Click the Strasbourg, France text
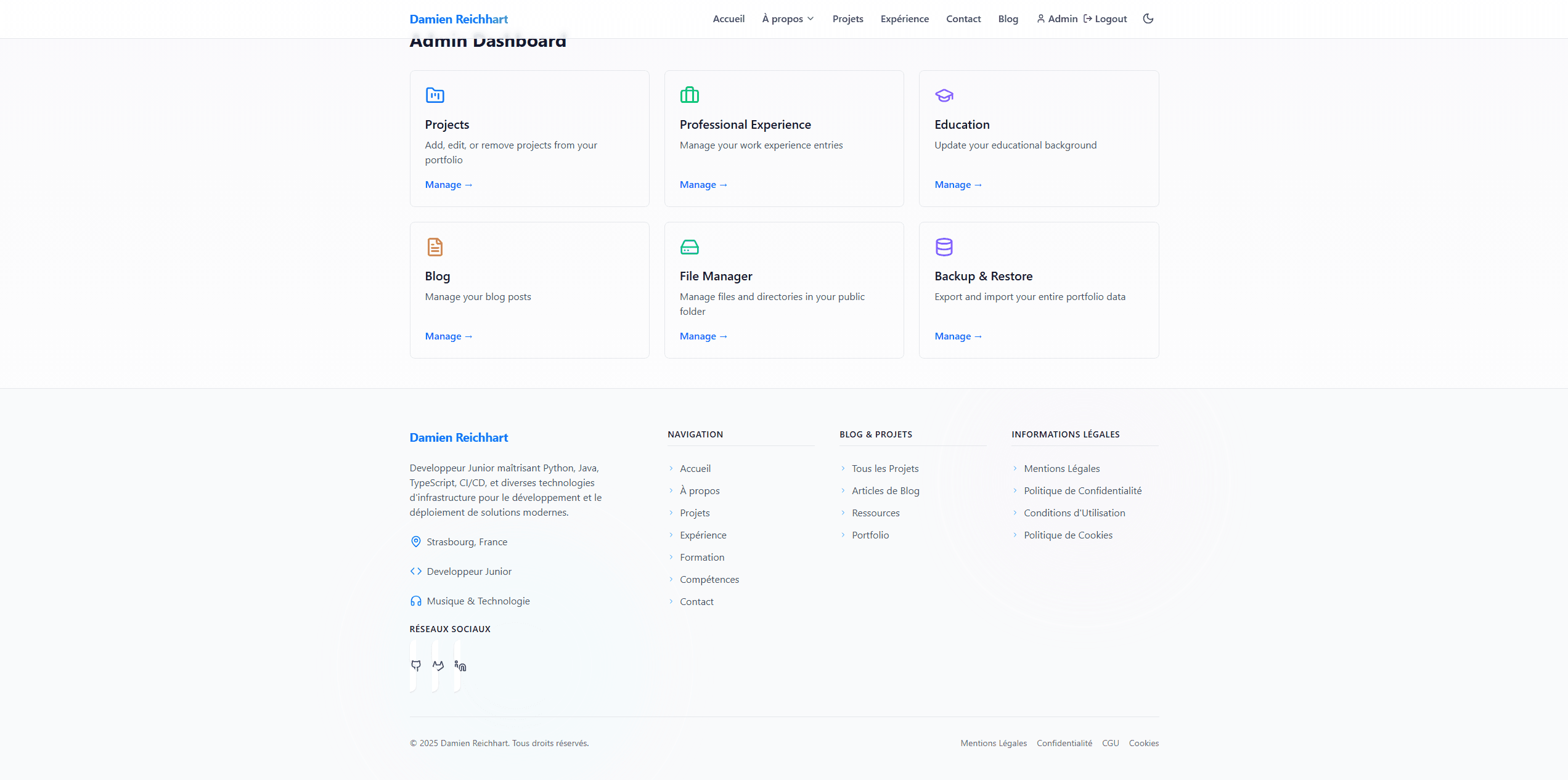 (x=467, y=542)
